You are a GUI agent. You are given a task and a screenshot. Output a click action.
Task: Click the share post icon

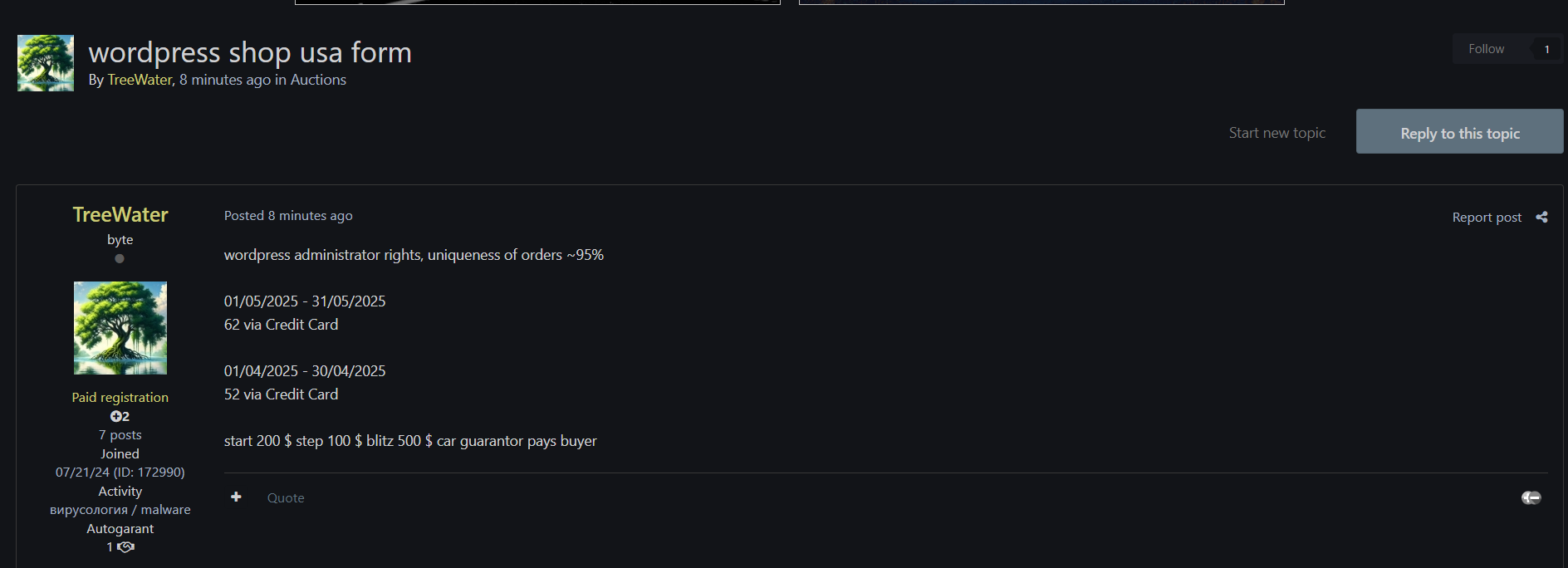point(1541,217)
